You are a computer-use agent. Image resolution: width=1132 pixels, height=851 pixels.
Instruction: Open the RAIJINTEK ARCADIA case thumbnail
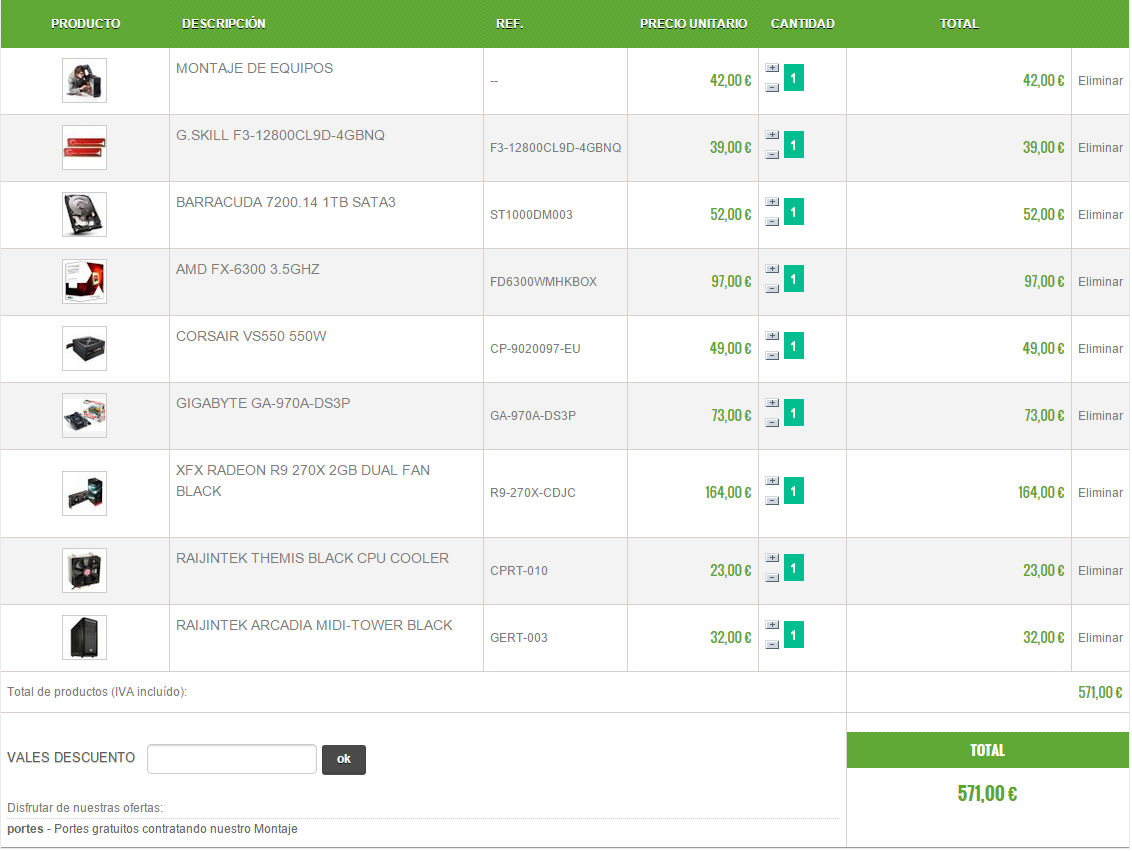pyautogui.click(x=84, y=638)
